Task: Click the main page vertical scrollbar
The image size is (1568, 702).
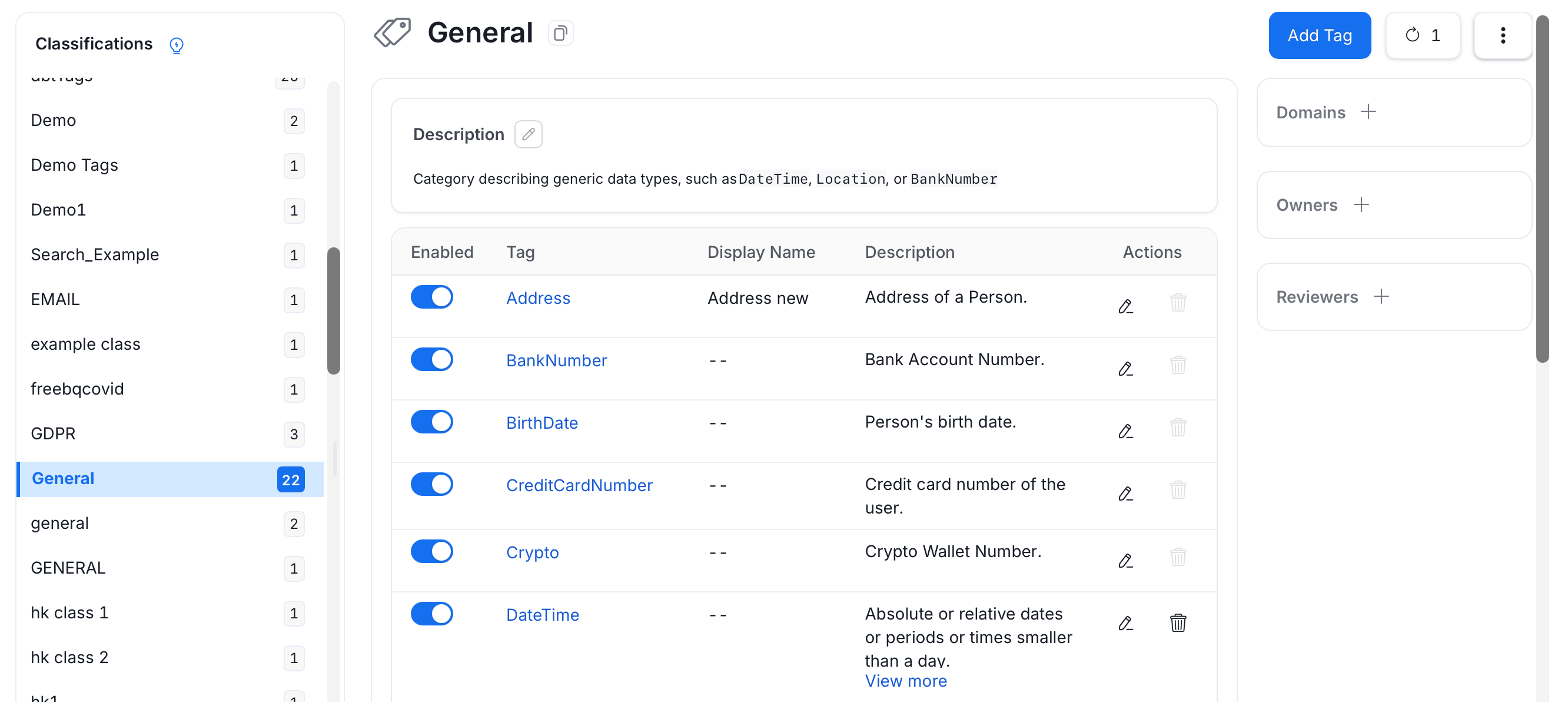Action: tap(1542, 188)
